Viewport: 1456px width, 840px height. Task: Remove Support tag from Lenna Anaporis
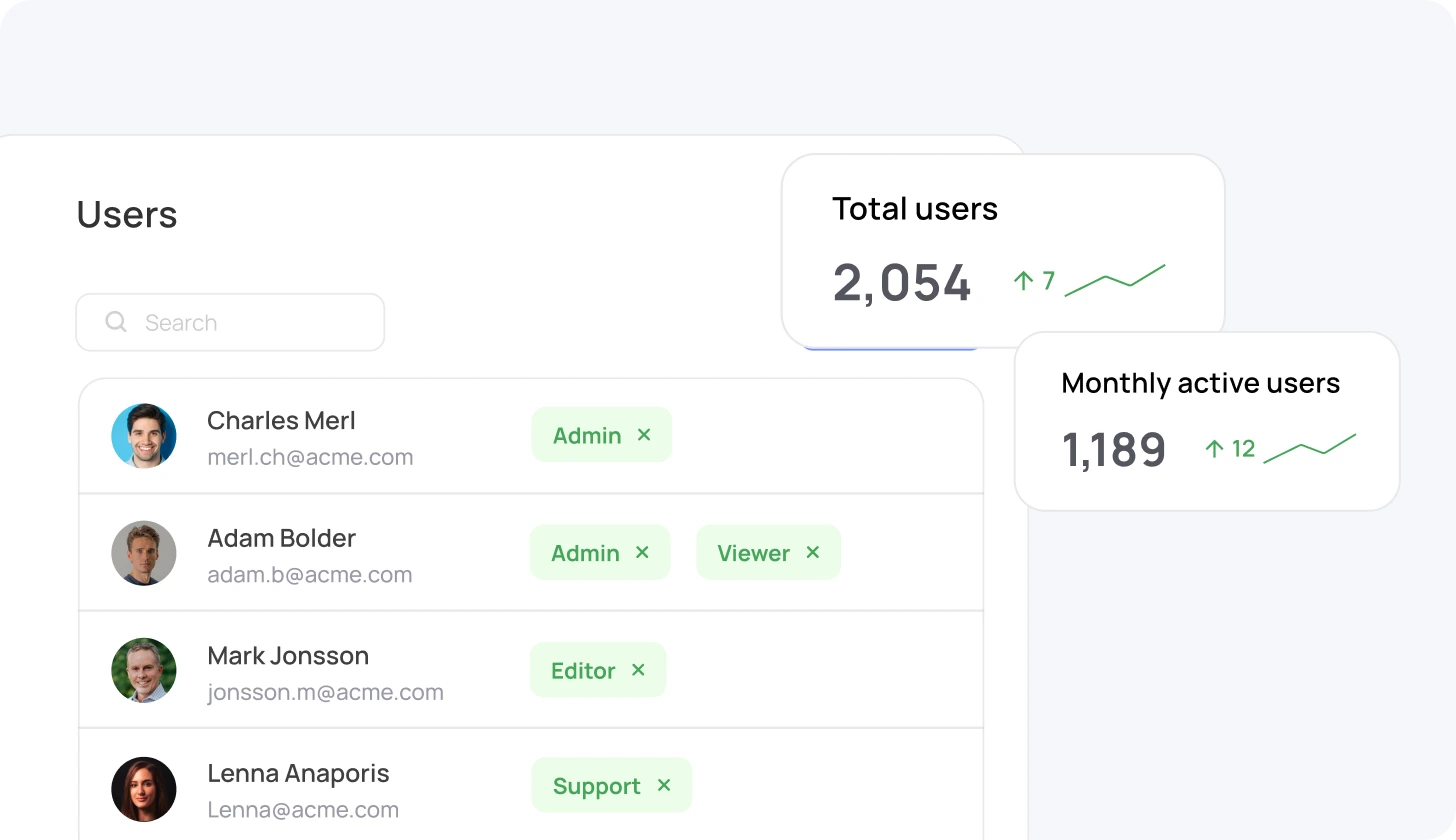coord(664,786)
